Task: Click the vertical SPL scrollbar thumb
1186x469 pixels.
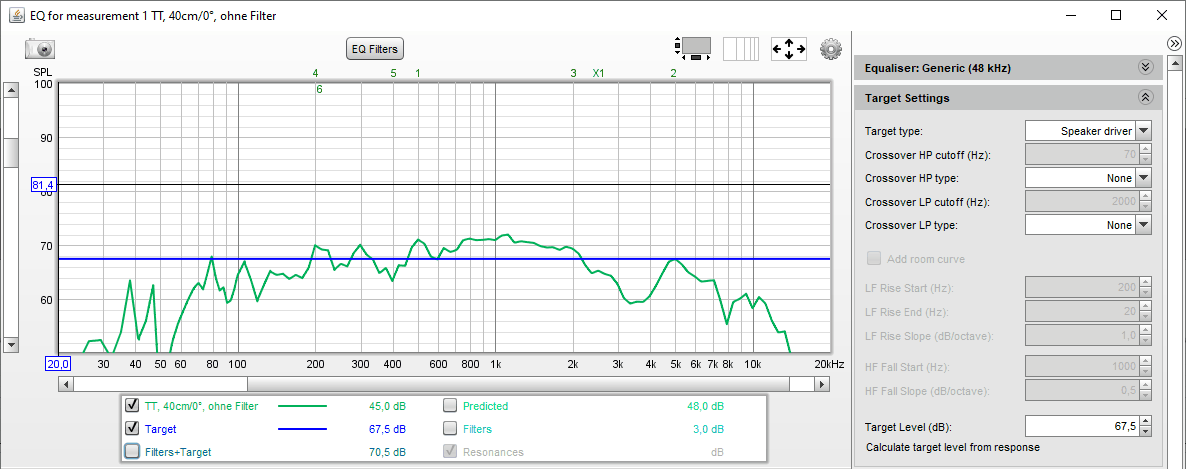Action: click(x=11, y=153)
